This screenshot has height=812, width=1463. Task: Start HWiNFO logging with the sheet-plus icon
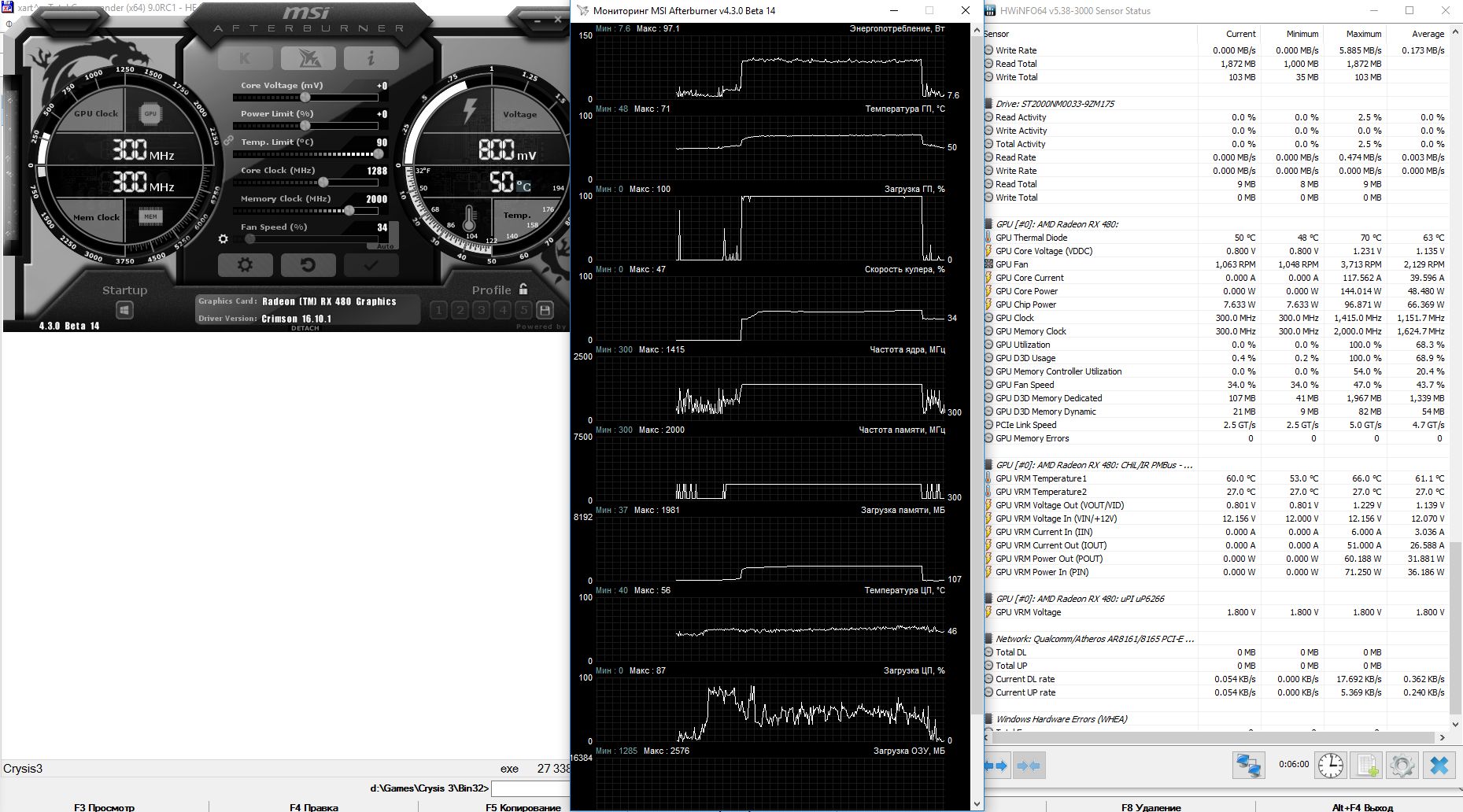tap(1368, 765)
